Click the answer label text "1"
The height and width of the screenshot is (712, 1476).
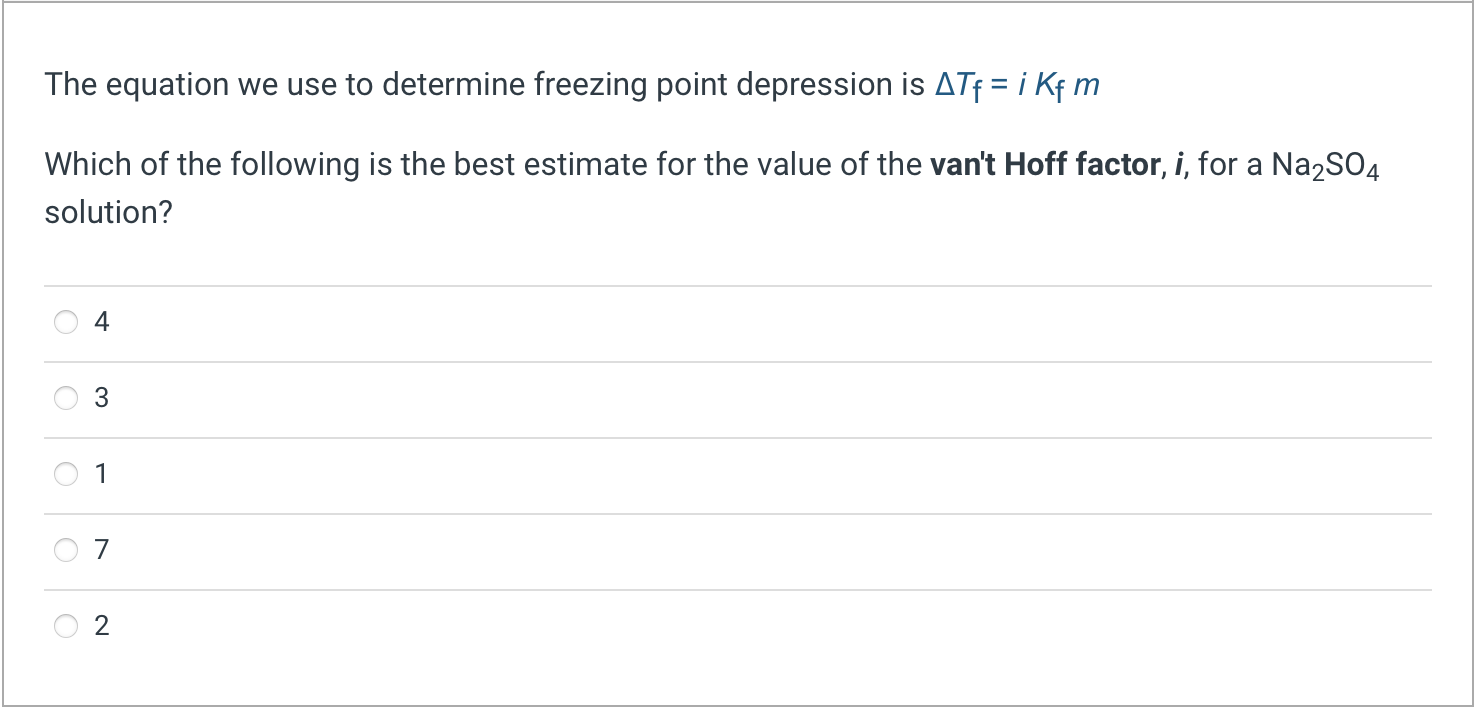[x=101, y=474]
